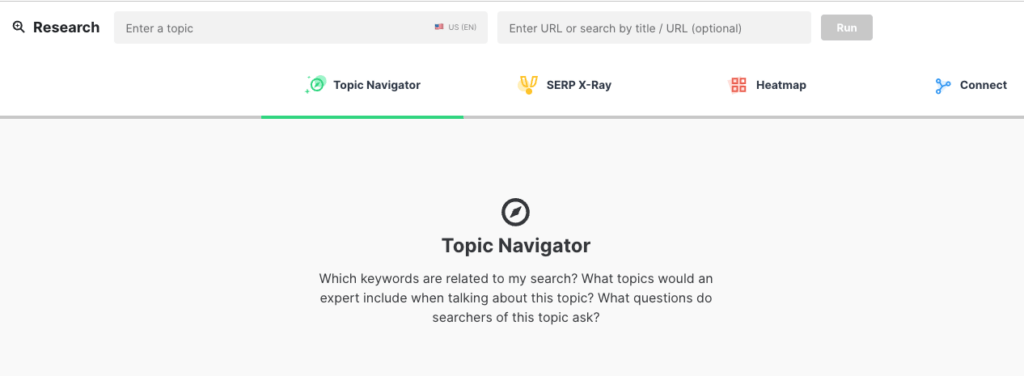Click the Research magnifier icon
Screen dimensions: 1024x376
pos(18,27)
